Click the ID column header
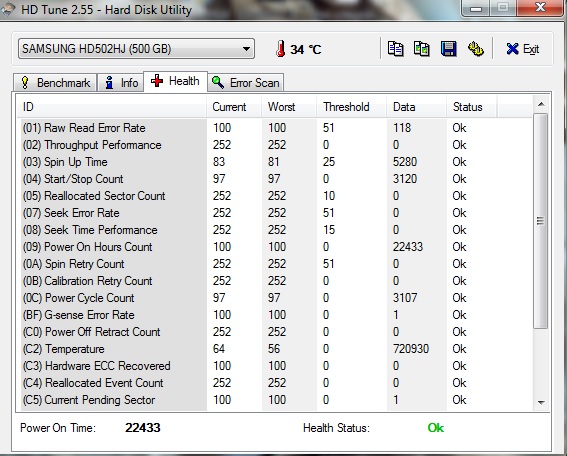Screen dimensions: 567x456 (x=112, y=107)
